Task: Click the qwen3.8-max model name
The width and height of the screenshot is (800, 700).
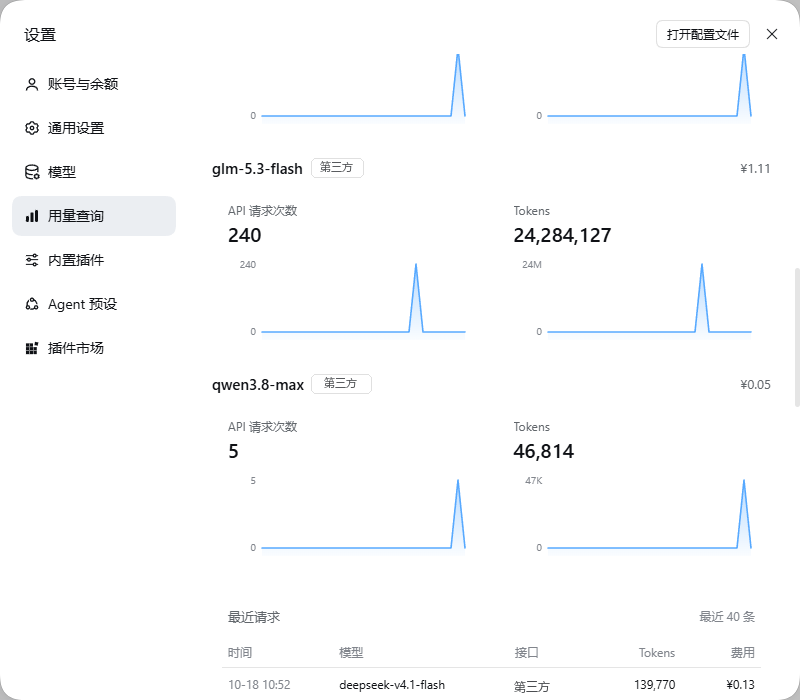Action: pyautogui.click(x=258, y=385)
